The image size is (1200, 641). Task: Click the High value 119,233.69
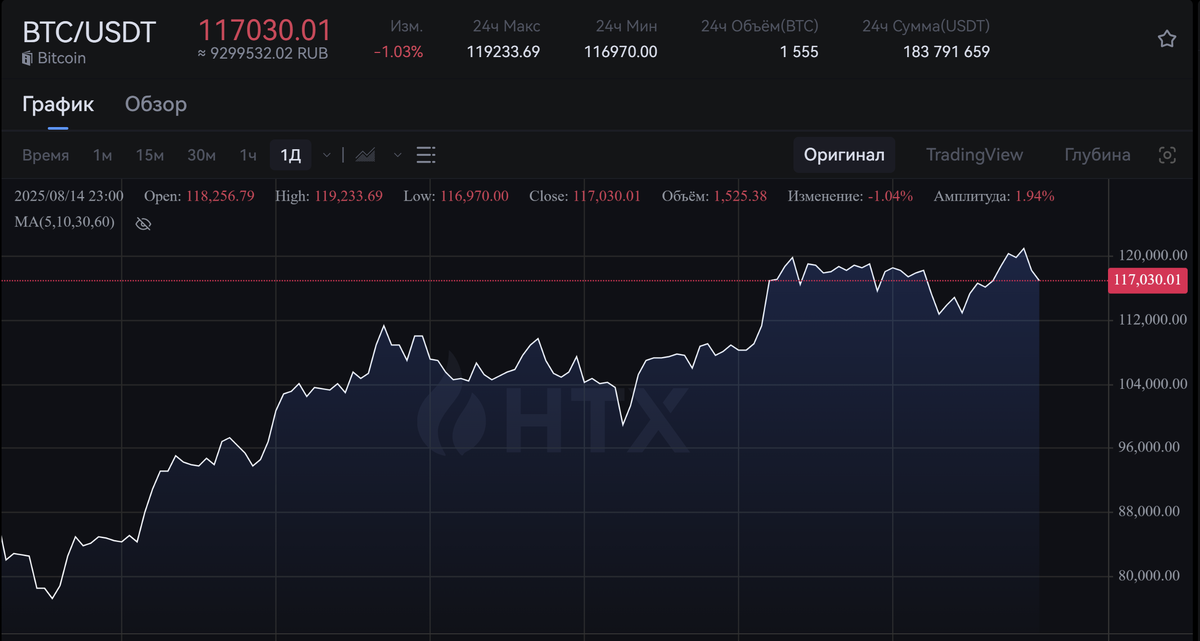(349, 196)
